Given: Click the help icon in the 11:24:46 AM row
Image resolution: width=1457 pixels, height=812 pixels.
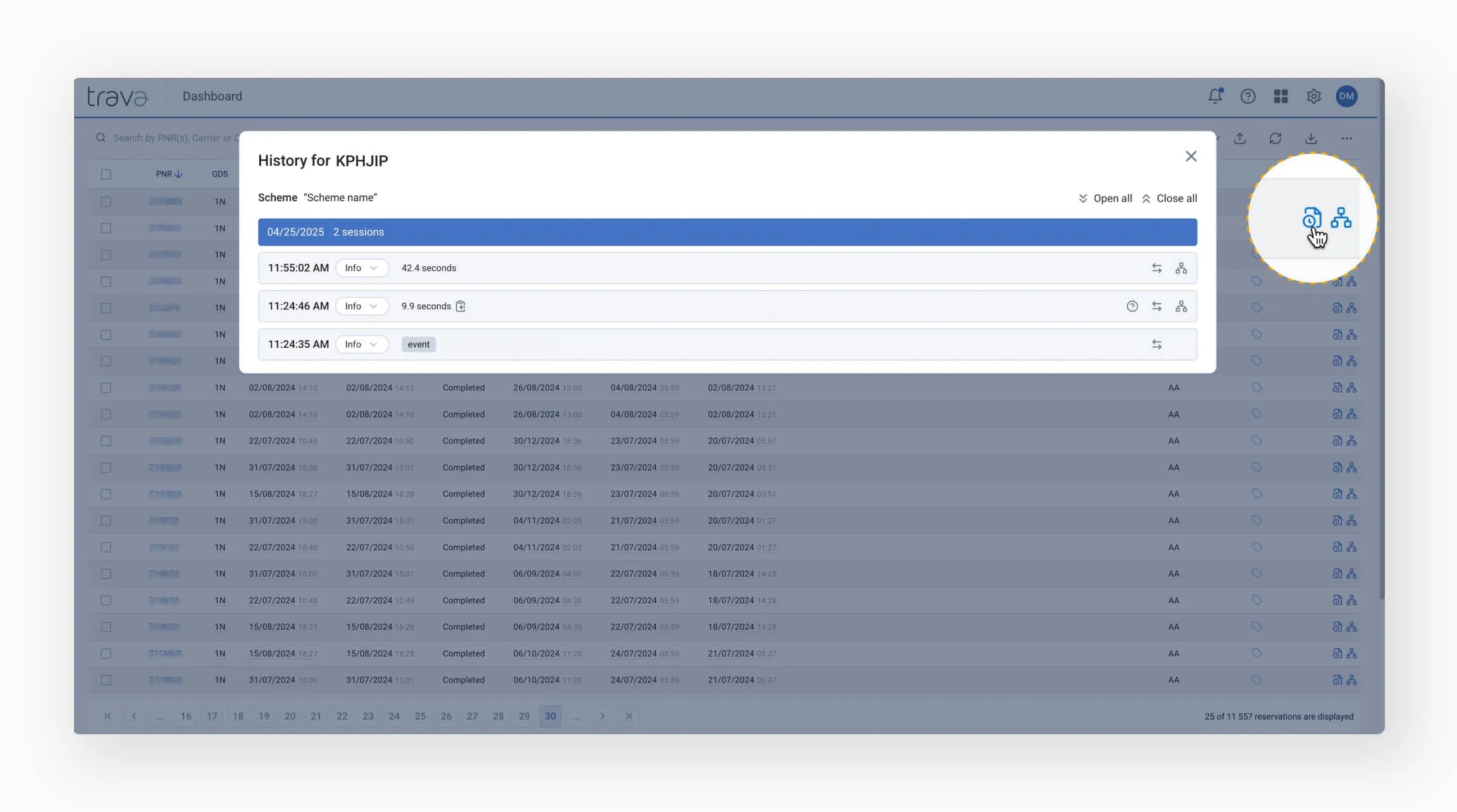Looking at the screenshot, I should tap(1132, 306).
